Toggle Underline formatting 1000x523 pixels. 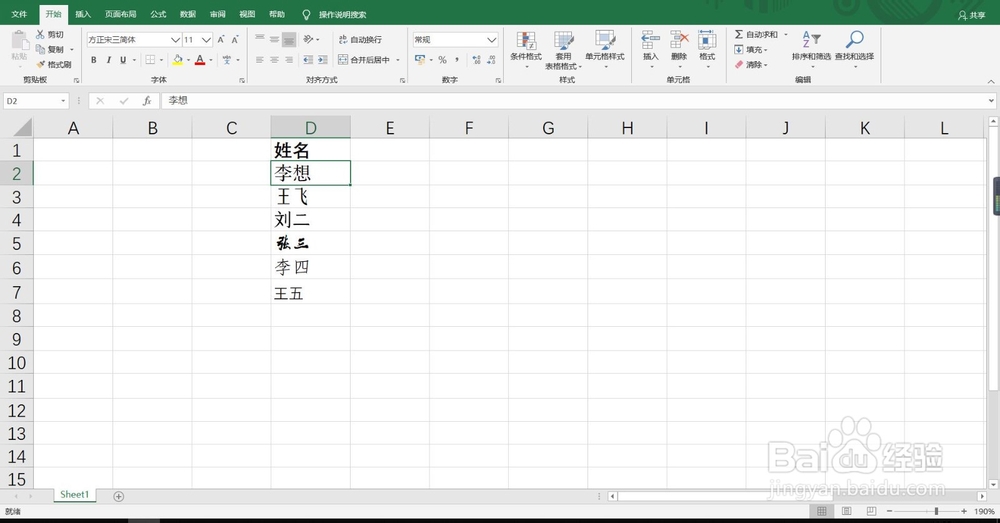click(x=123, y=60)
